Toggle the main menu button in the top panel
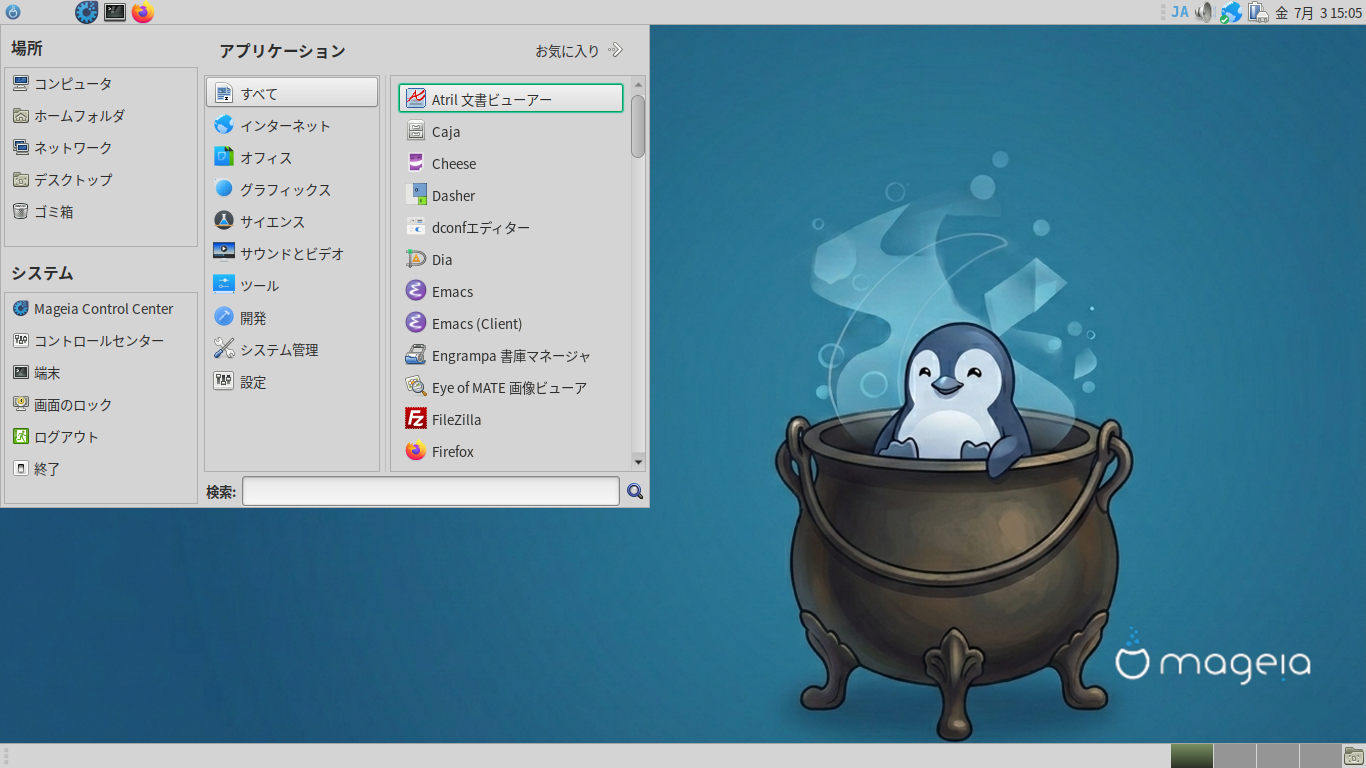This screenshot has height=768, width=1366. (13, 12)
